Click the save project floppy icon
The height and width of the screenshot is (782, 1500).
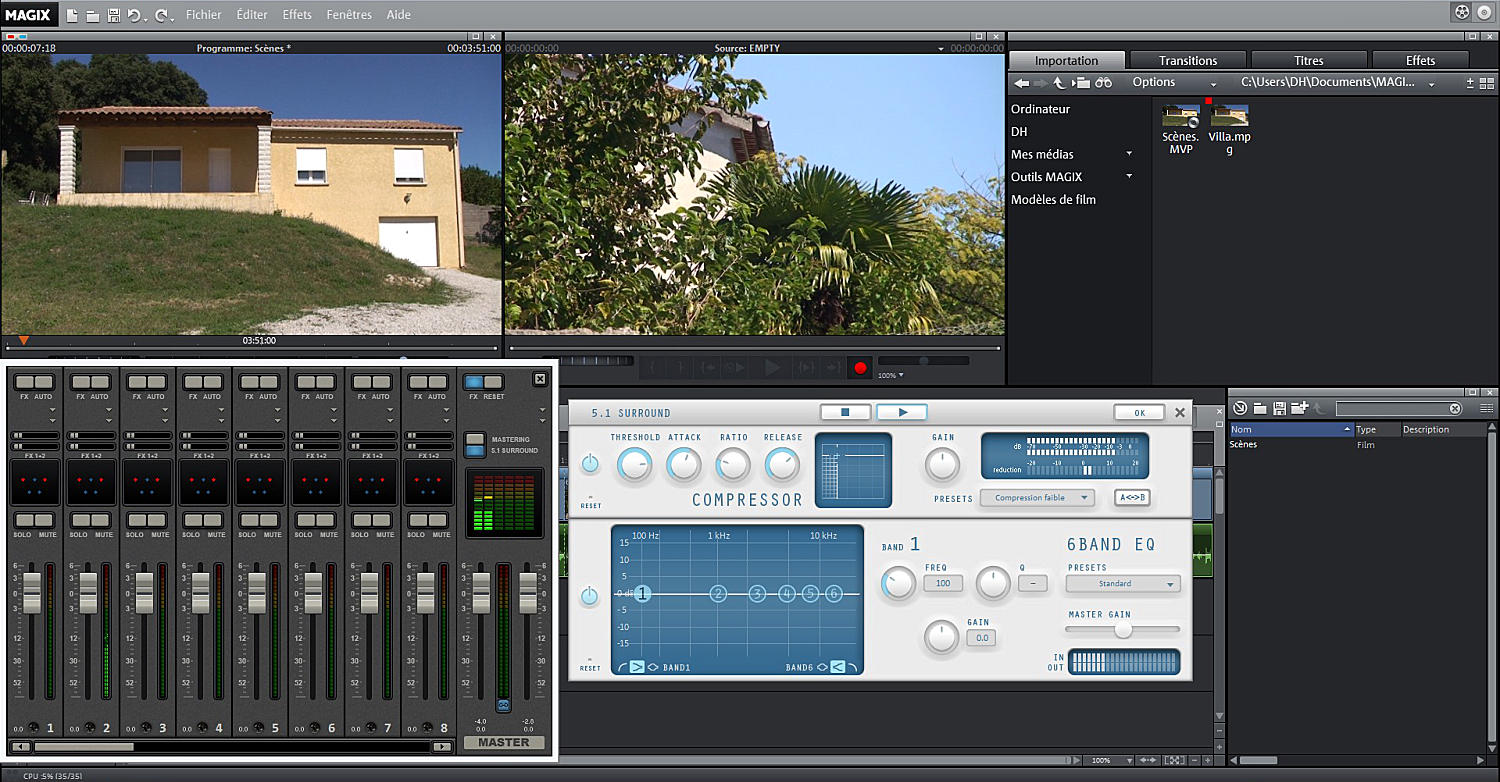point(113,15)
